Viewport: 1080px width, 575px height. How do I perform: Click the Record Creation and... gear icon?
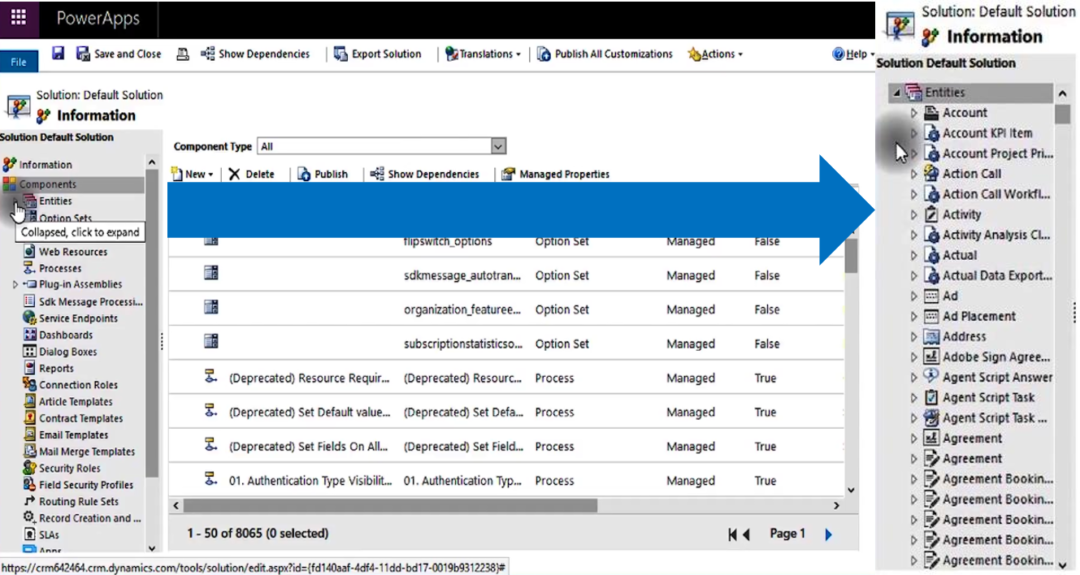pyautogui.click(x=29, y=518)
